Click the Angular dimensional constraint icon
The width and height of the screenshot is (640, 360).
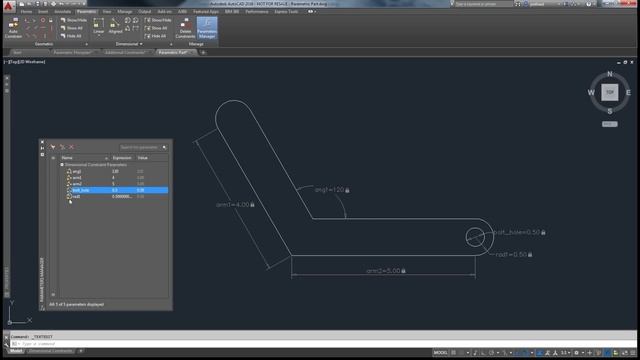point(128,28)
